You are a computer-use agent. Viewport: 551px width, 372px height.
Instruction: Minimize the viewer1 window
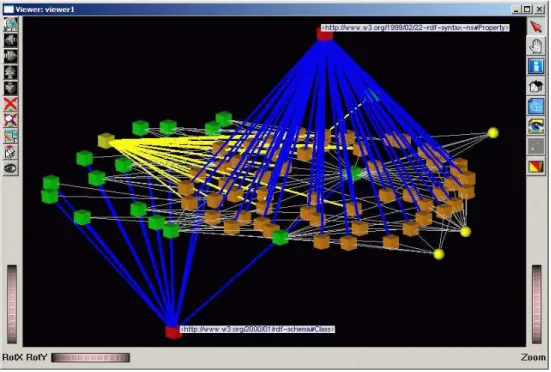tap(516, 9)
